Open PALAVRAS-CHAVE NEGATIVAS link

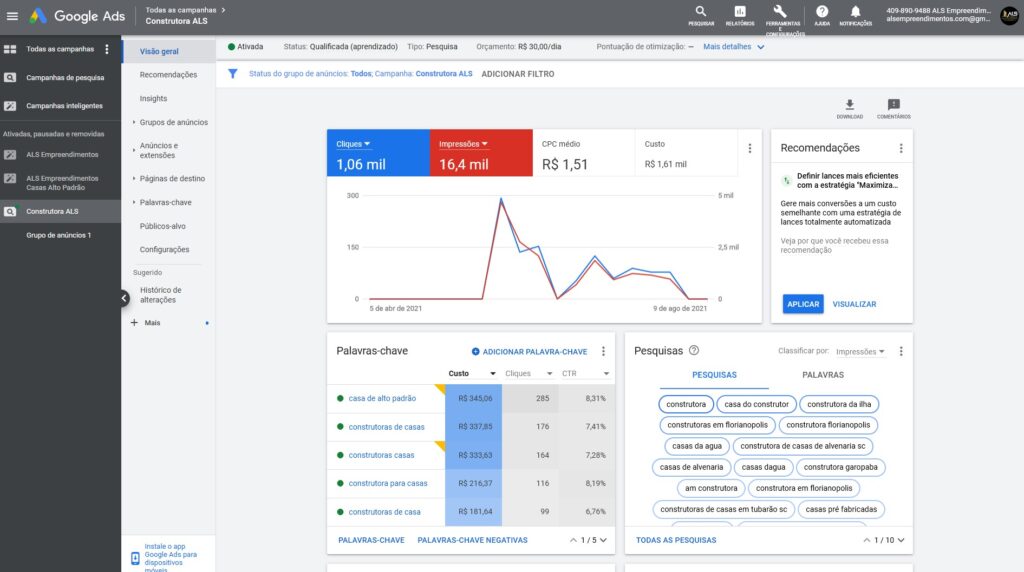(472, 540)
